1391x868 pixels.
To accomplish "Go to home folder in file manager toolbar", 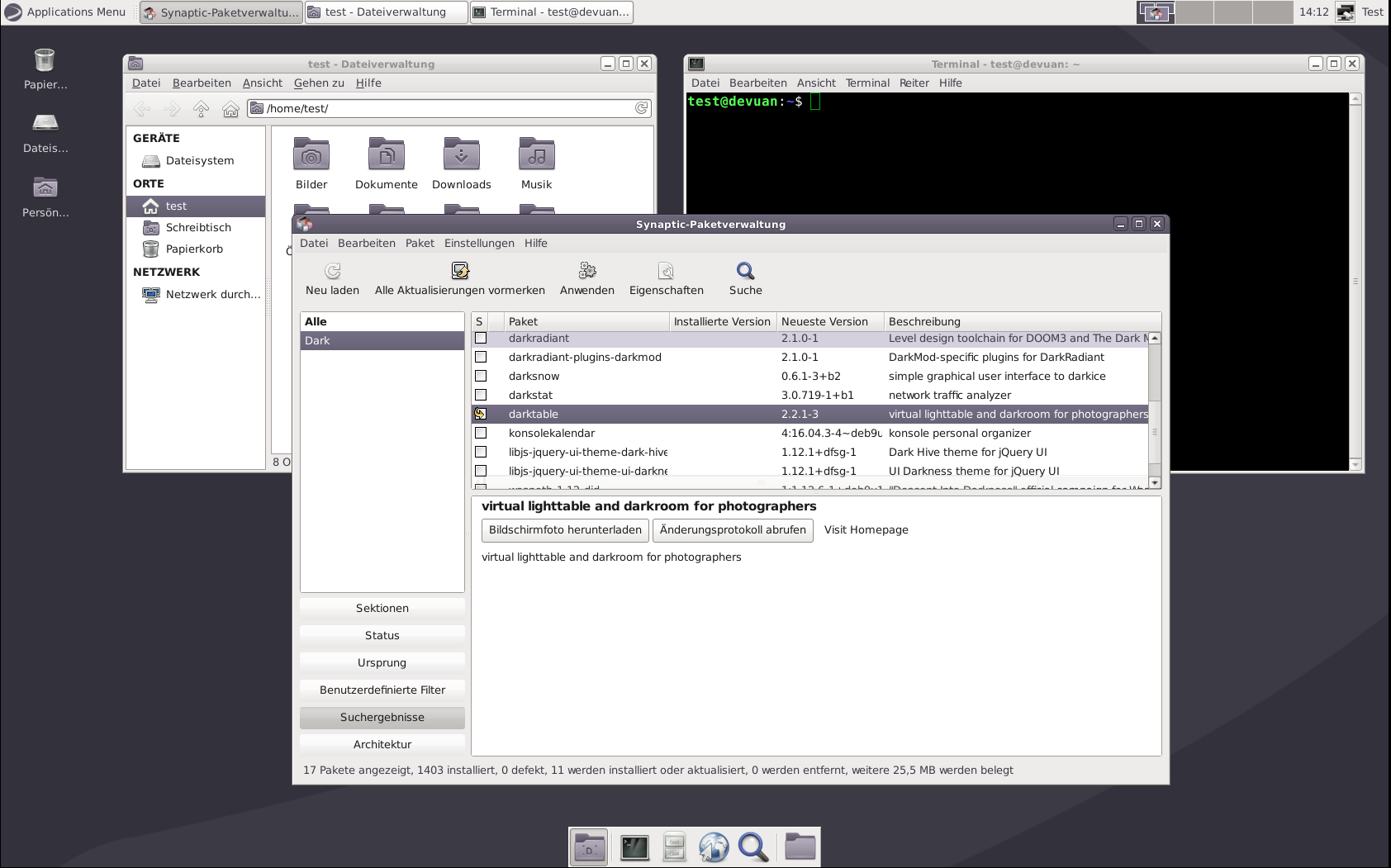I will click(x=231, y=109).
